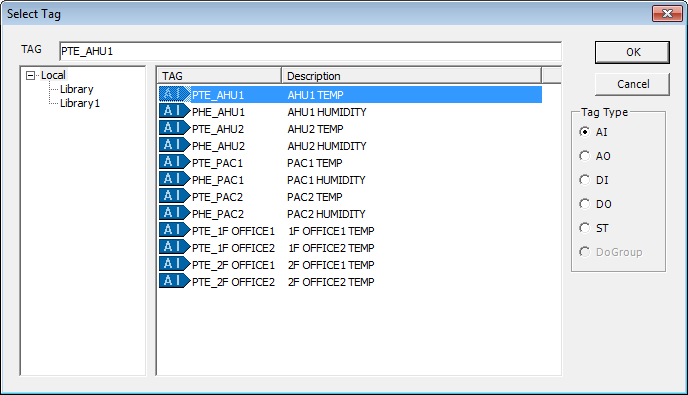Click the AI icon beside PHE_AHU1

point(175,111)
